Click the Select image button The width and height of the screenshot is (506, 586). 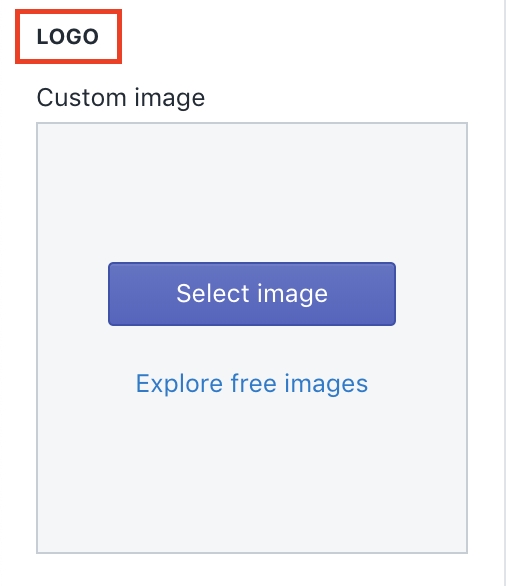point(252,294)
